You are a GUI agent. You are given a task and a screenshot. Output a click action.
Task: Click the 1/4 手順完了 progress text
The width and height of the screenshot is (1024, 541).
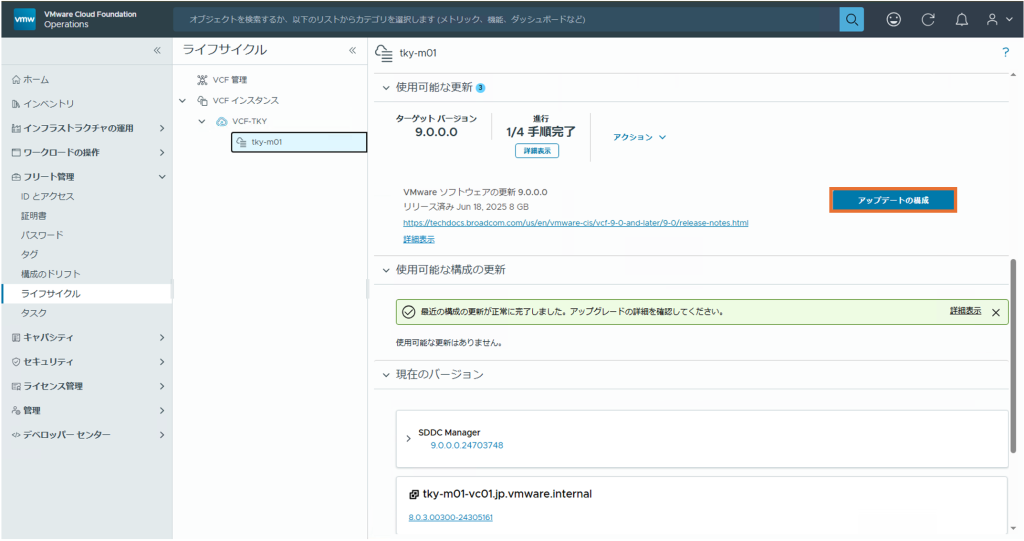pos(541,132)
